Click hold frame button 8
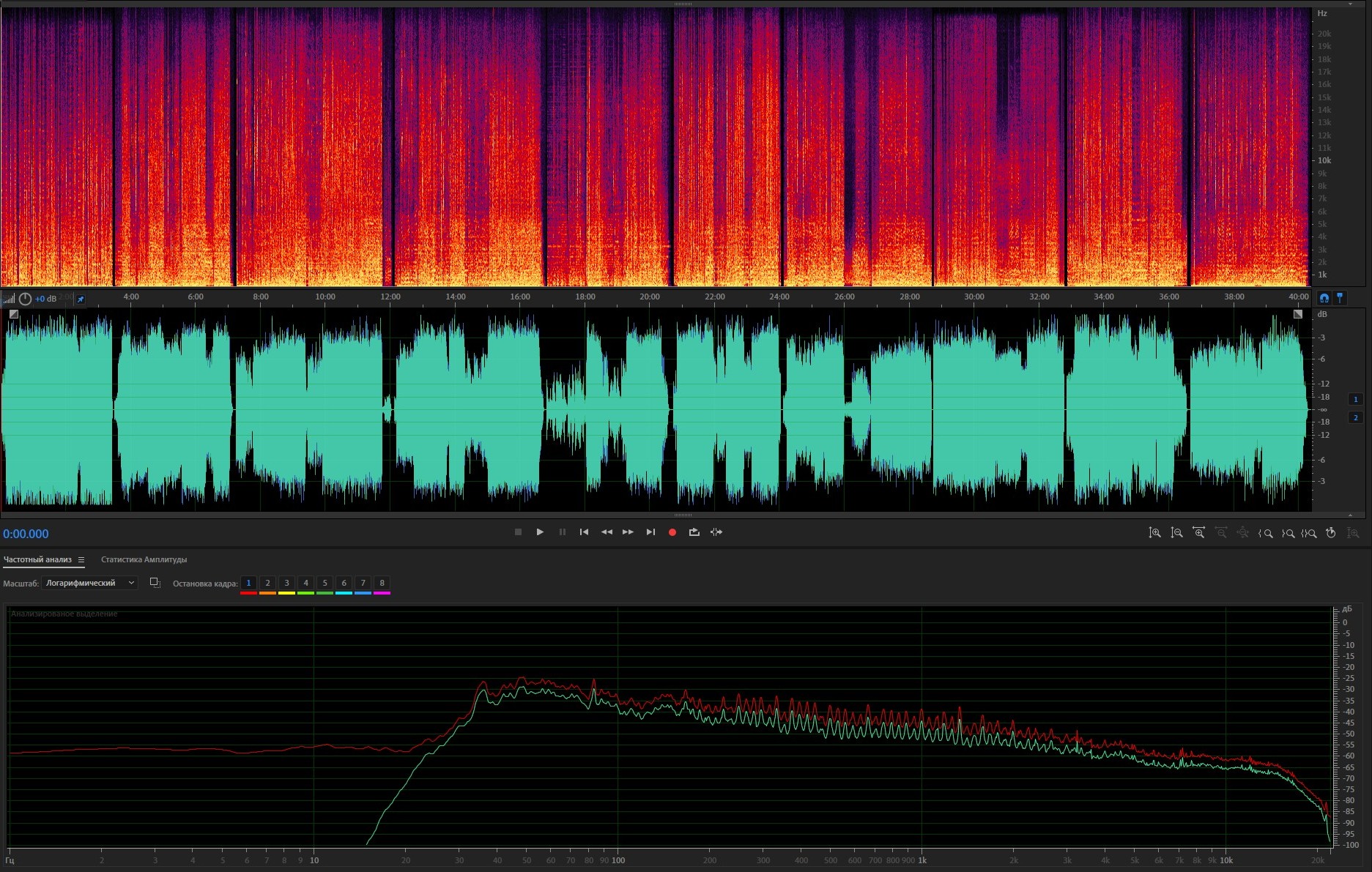Screen dimensions: 1372x872 pyautogui.click(x=382, y=584)
